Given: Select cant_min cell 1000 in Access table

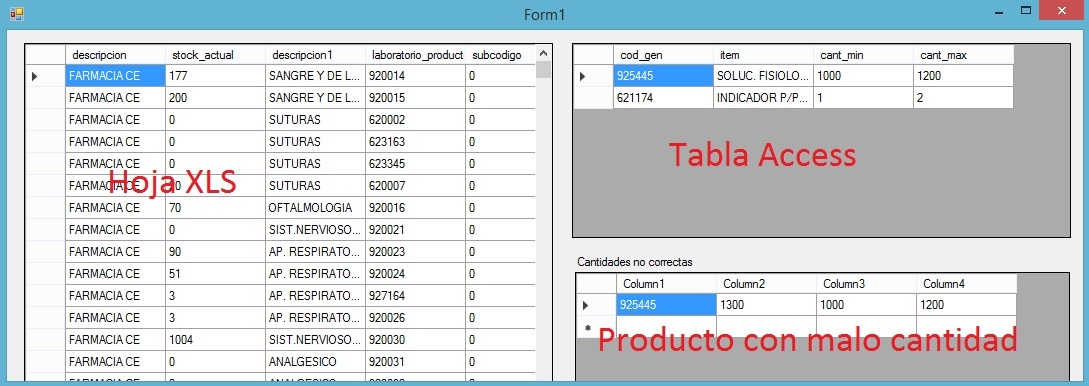Looking at the screenshot, I should pos(863,76).
